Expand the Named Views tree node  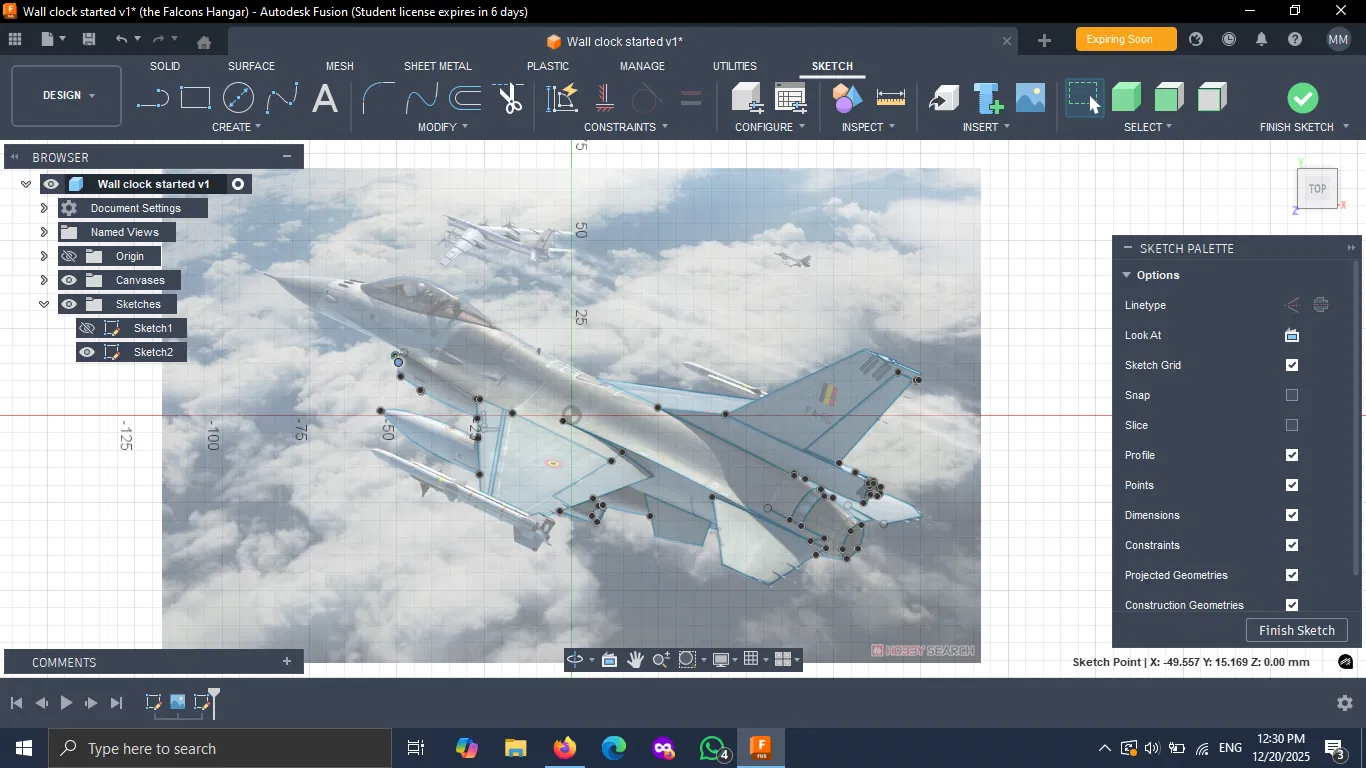(44, 232)
